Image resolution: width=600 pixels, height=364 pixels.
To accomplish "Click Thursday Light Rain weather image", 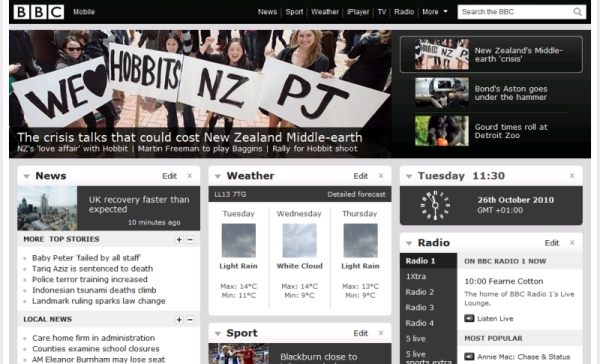I will pos(360,241).
